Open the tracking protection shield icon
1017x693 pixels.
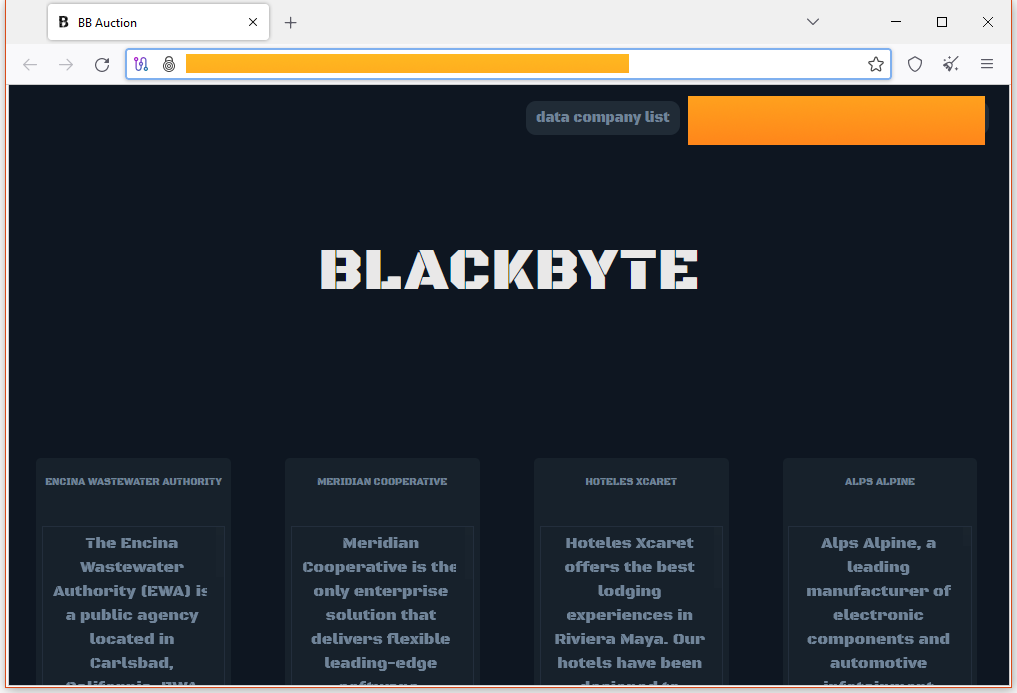[914, 63]
